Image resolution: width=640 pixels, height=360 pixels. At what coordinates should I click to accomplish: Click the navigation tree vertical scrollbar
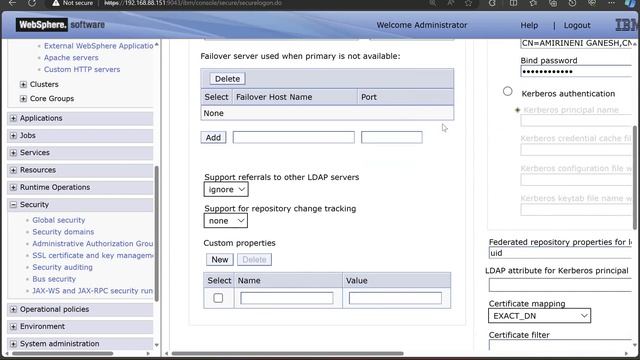point(157,233)
